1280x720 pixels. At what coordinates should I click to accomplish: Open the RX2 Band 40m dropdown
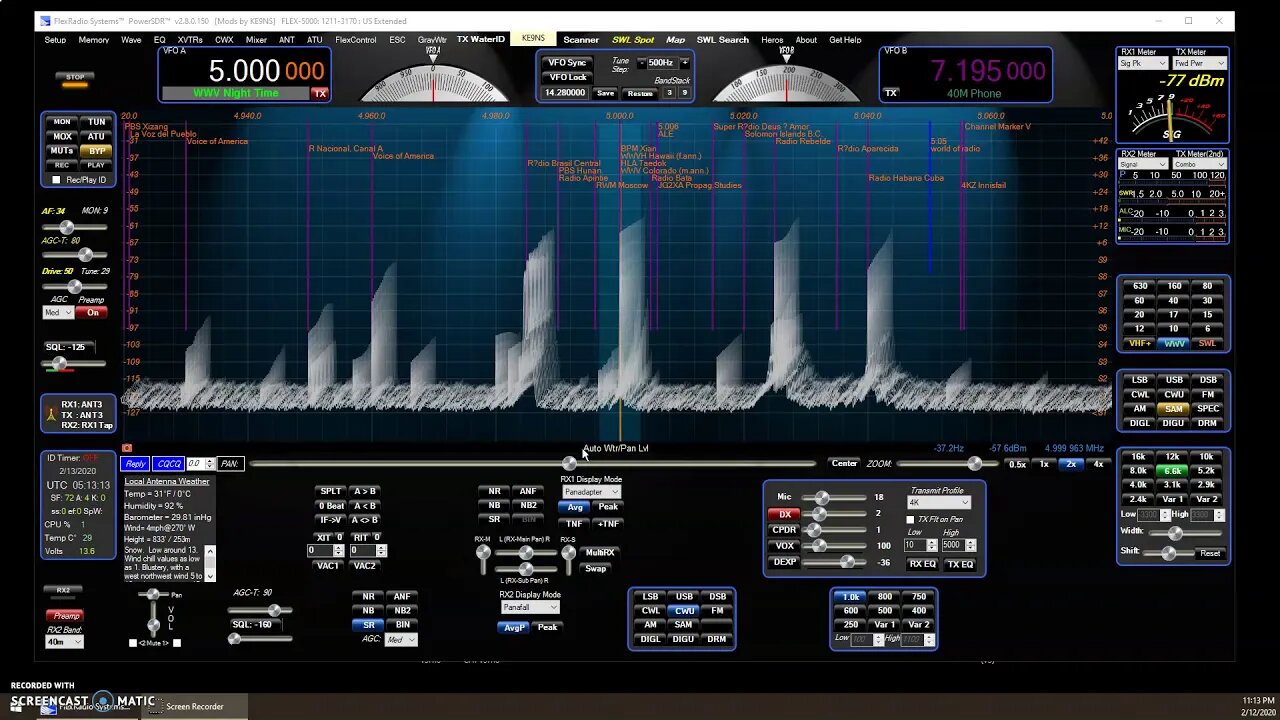coord(64,641)
